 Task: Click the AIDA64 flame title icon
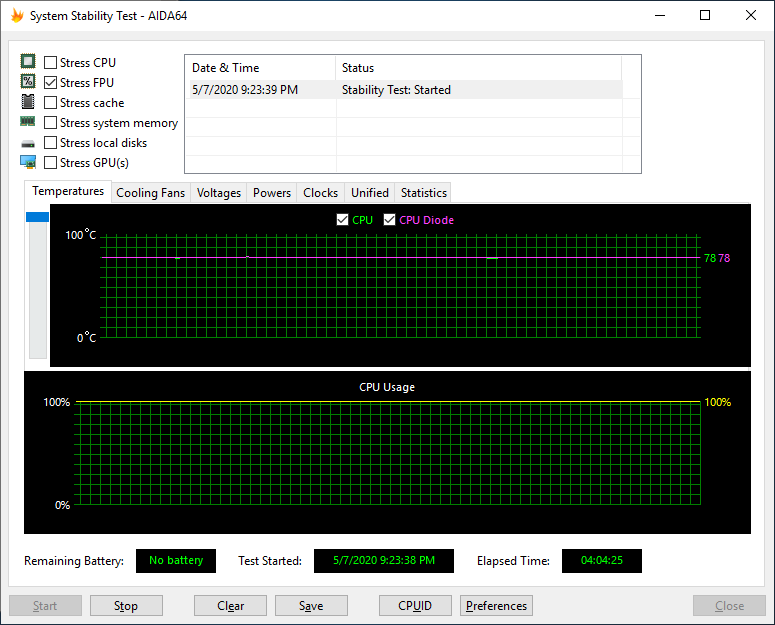tap(17, 15)
